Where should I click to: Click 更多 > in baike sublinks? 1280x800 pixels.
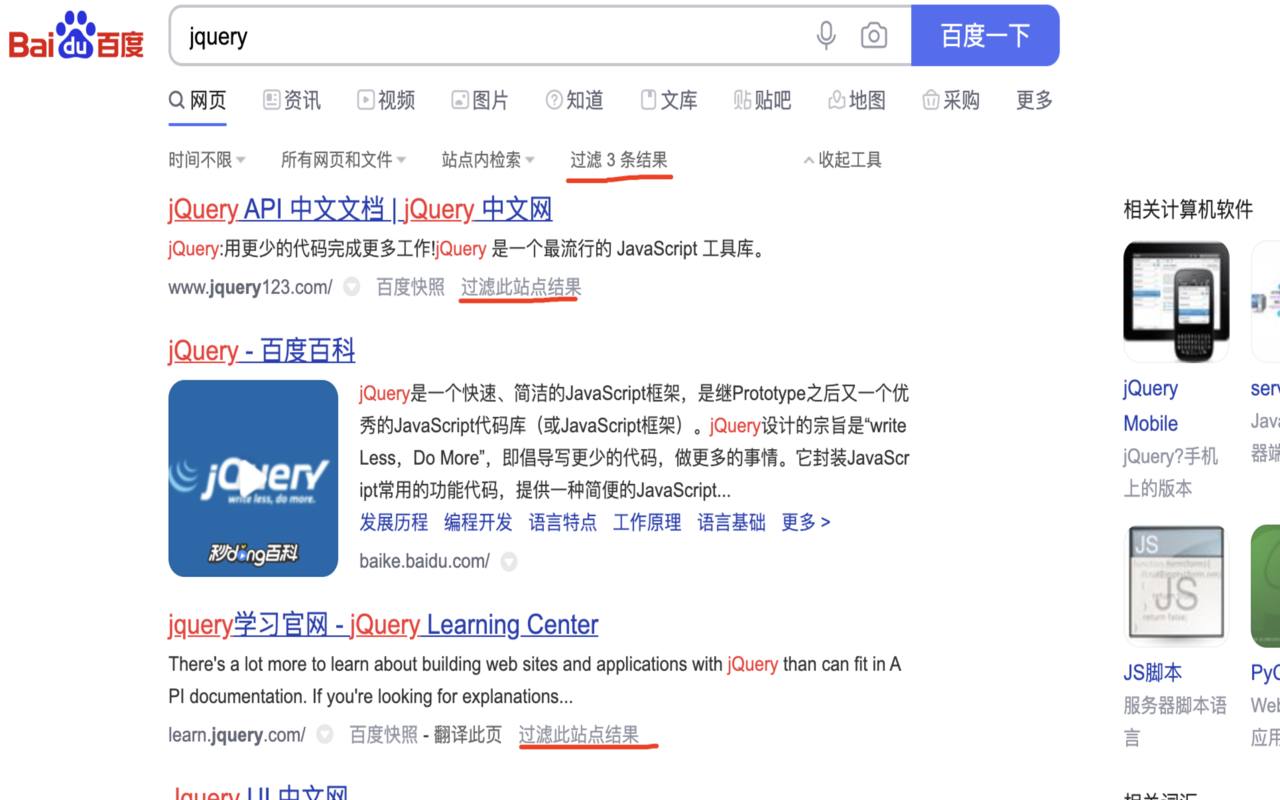pyautogui.click(x=806, y=522)
